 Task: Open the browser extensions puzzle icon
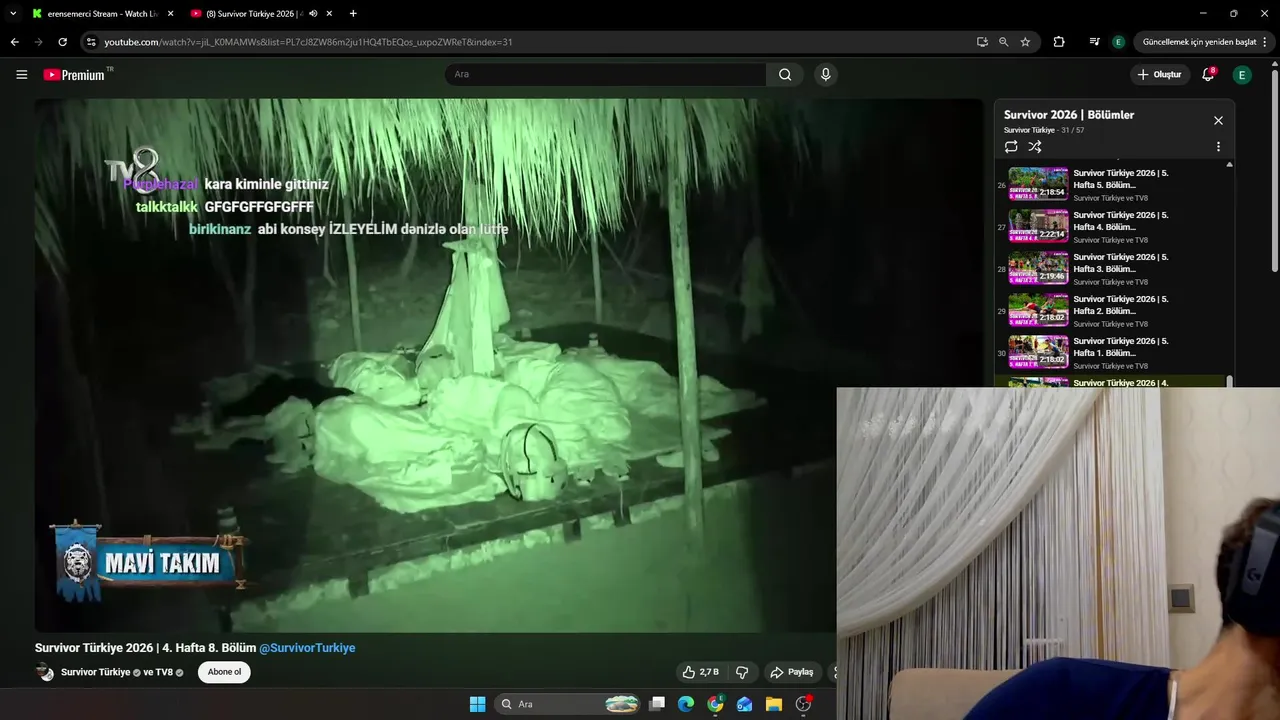[1059, 42]
